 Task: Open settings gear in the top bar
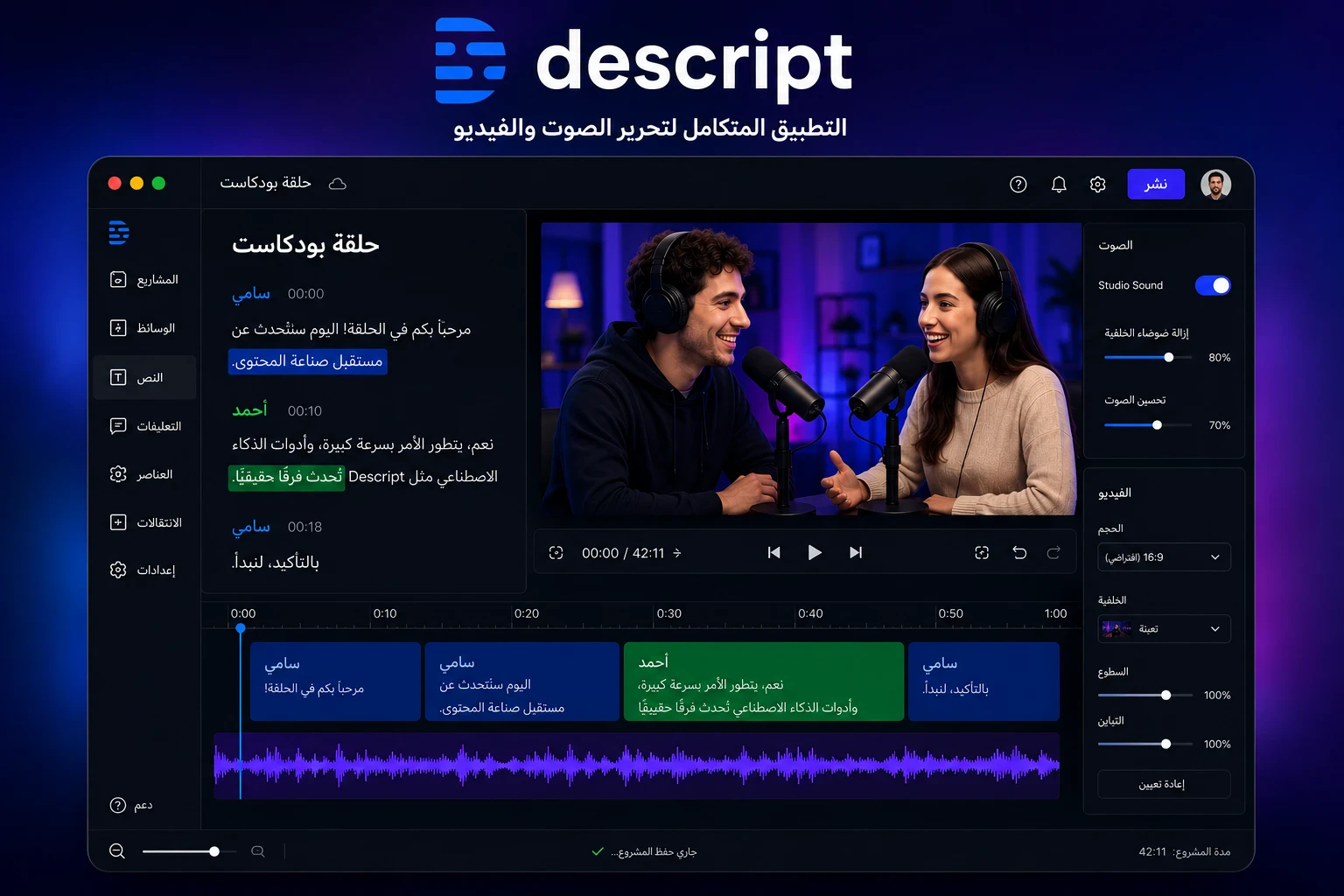point(1098,184)
